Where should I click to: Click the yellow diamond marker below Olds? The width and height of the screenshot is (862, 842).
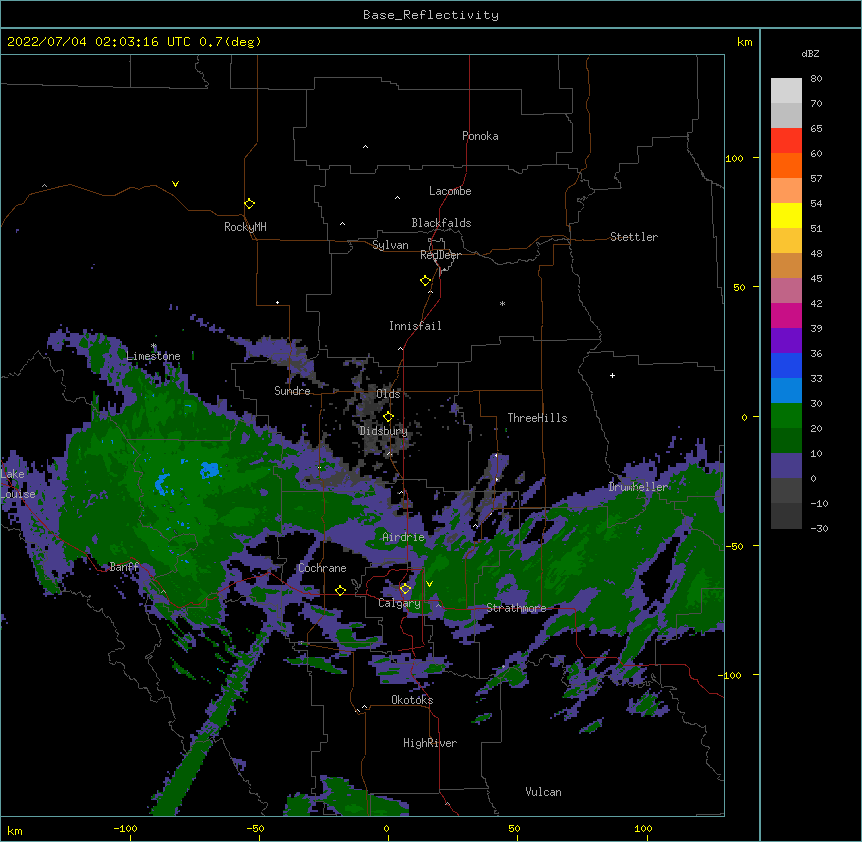pos(388,416)
